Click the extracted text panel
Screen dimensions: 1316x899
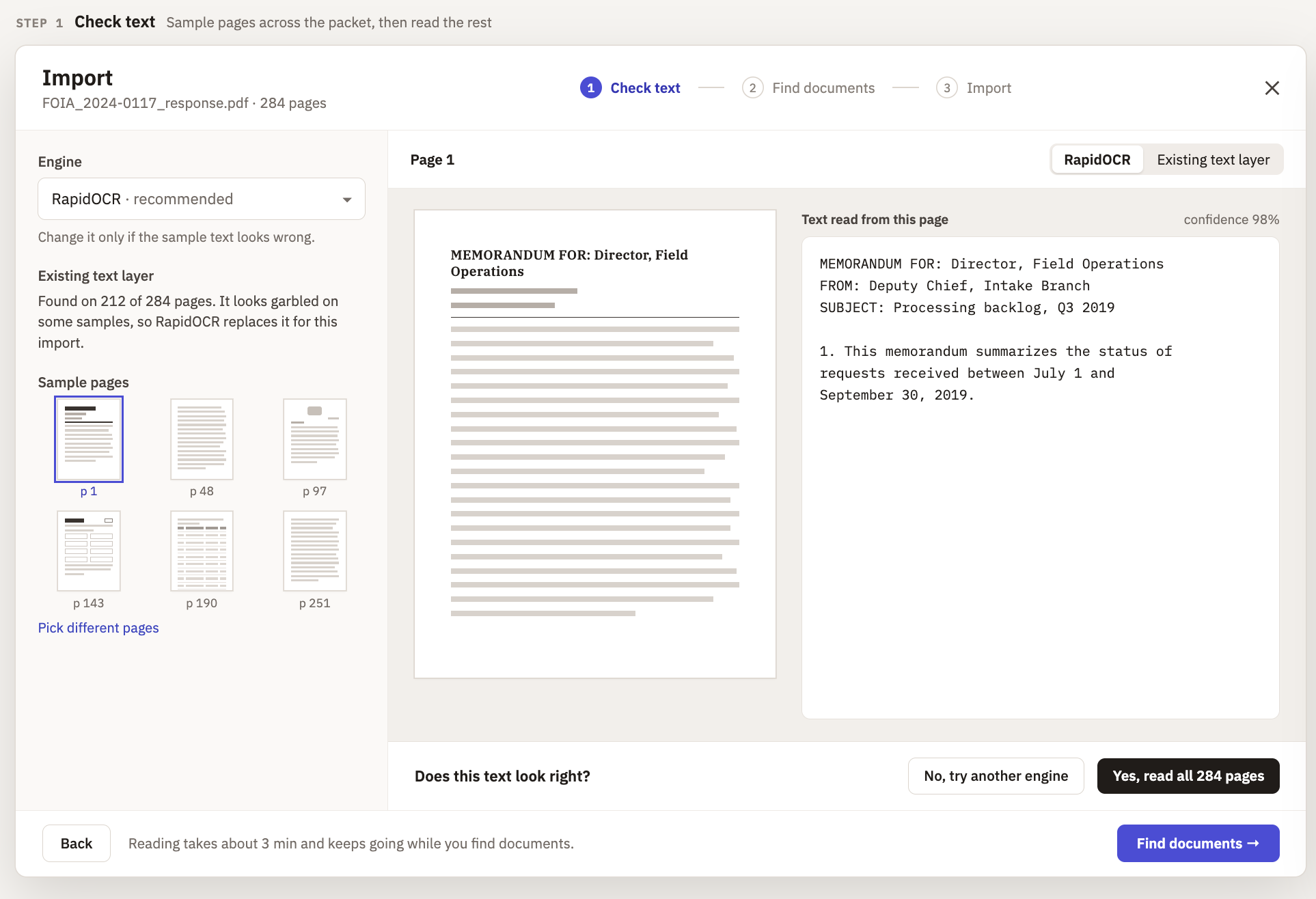(x=1040, y=478)
